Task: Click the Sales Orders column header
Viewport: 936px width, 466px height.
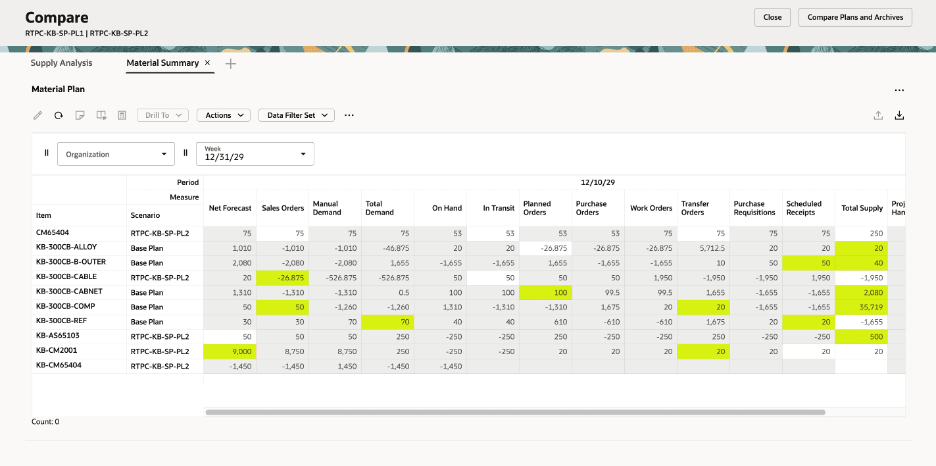Action: [x=282, y=208]
